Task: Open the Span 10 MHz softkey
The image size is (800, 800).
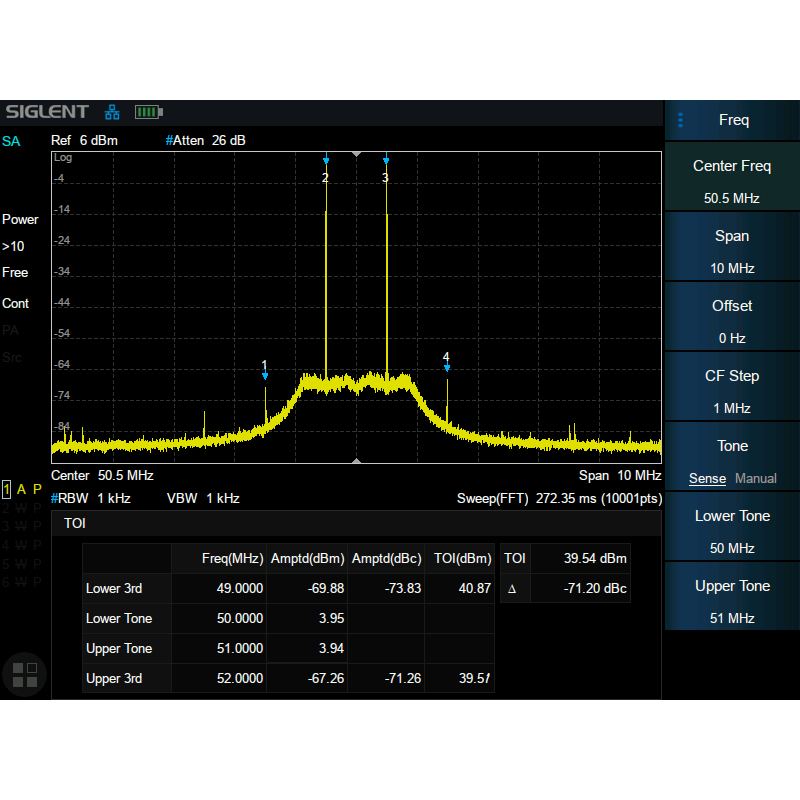Action: (732, 251)
